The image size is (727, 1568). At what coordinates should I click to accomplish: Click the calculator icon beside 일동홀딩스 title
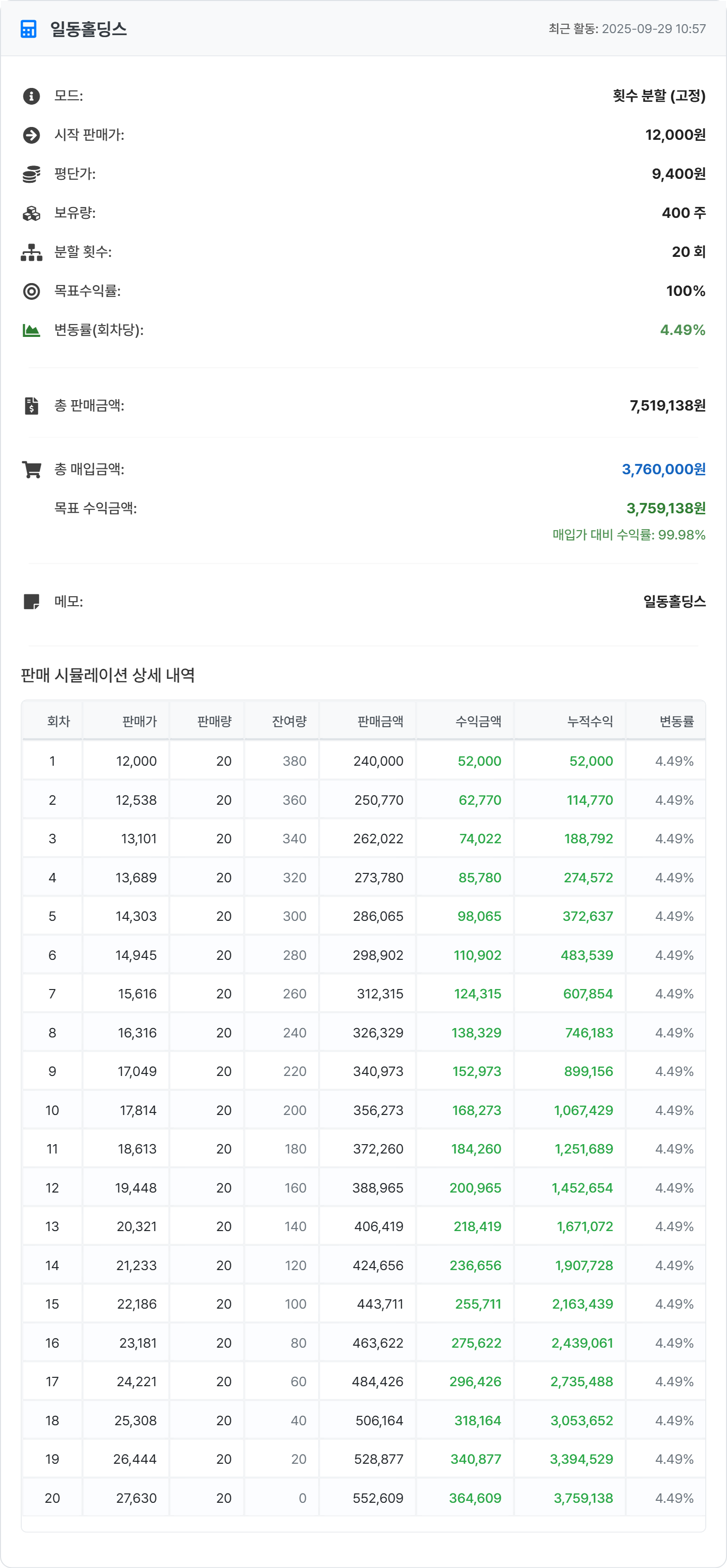[x=29, y=29]
